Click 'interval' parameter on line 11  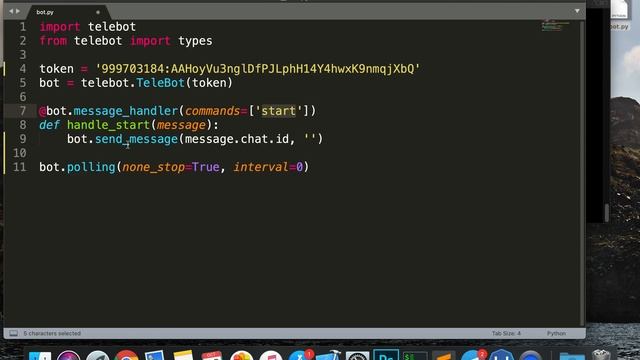[x=261, y=167]
